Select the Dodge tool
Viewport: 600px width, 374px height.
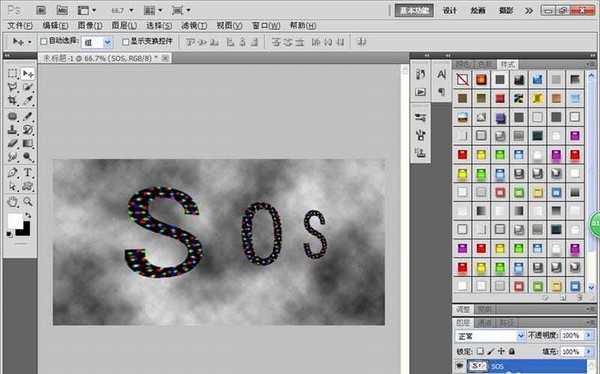(28, 157)
